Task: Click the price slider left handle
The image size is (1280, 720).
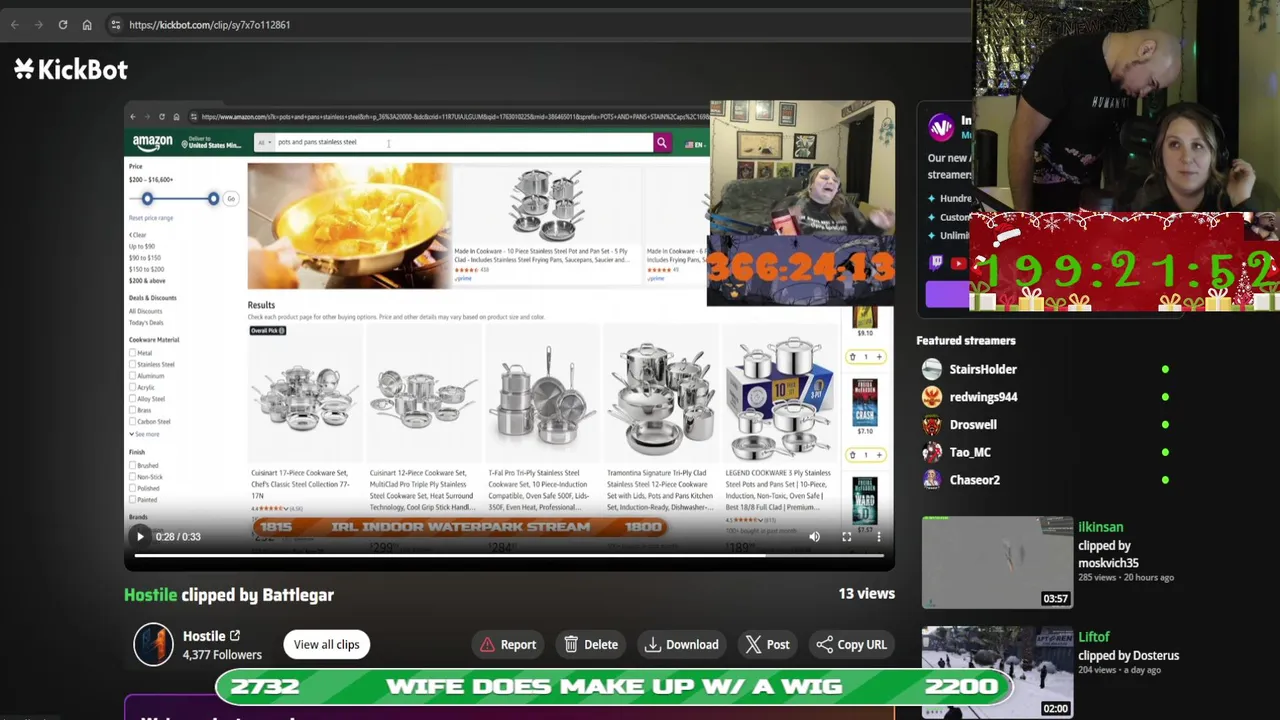Action: [x=147, y=199]
